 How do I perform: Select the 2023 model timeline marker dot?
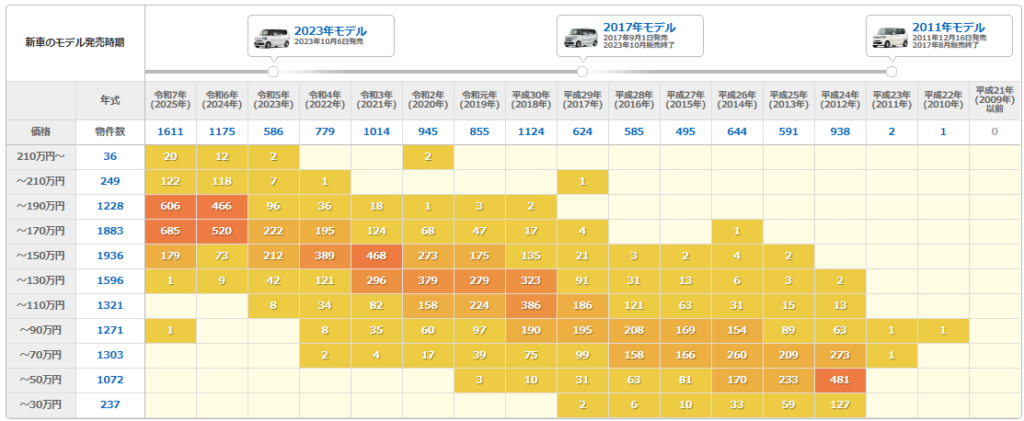coord(273,71)
